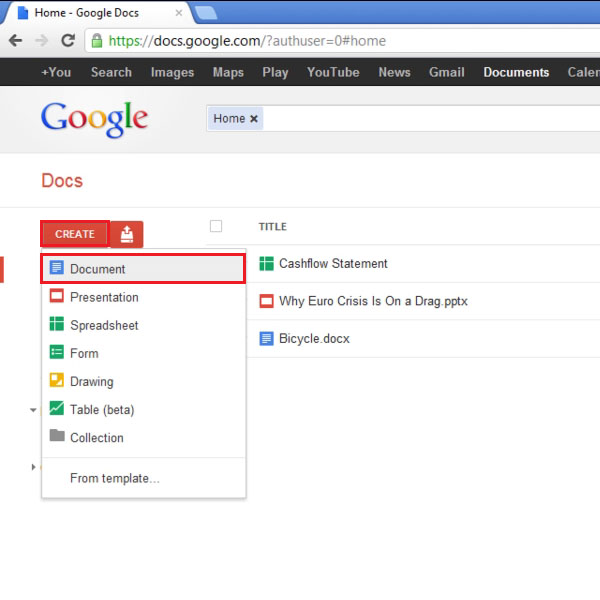Click the gray Collection folder icon

(57, 435)
